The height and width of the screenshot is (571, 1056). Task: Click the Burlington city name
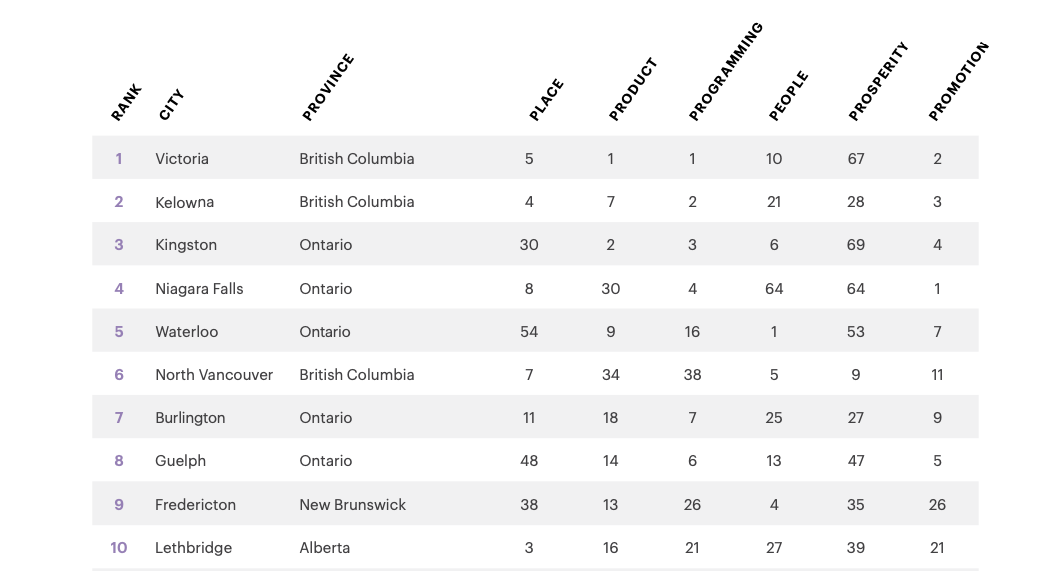coord(190,418)
